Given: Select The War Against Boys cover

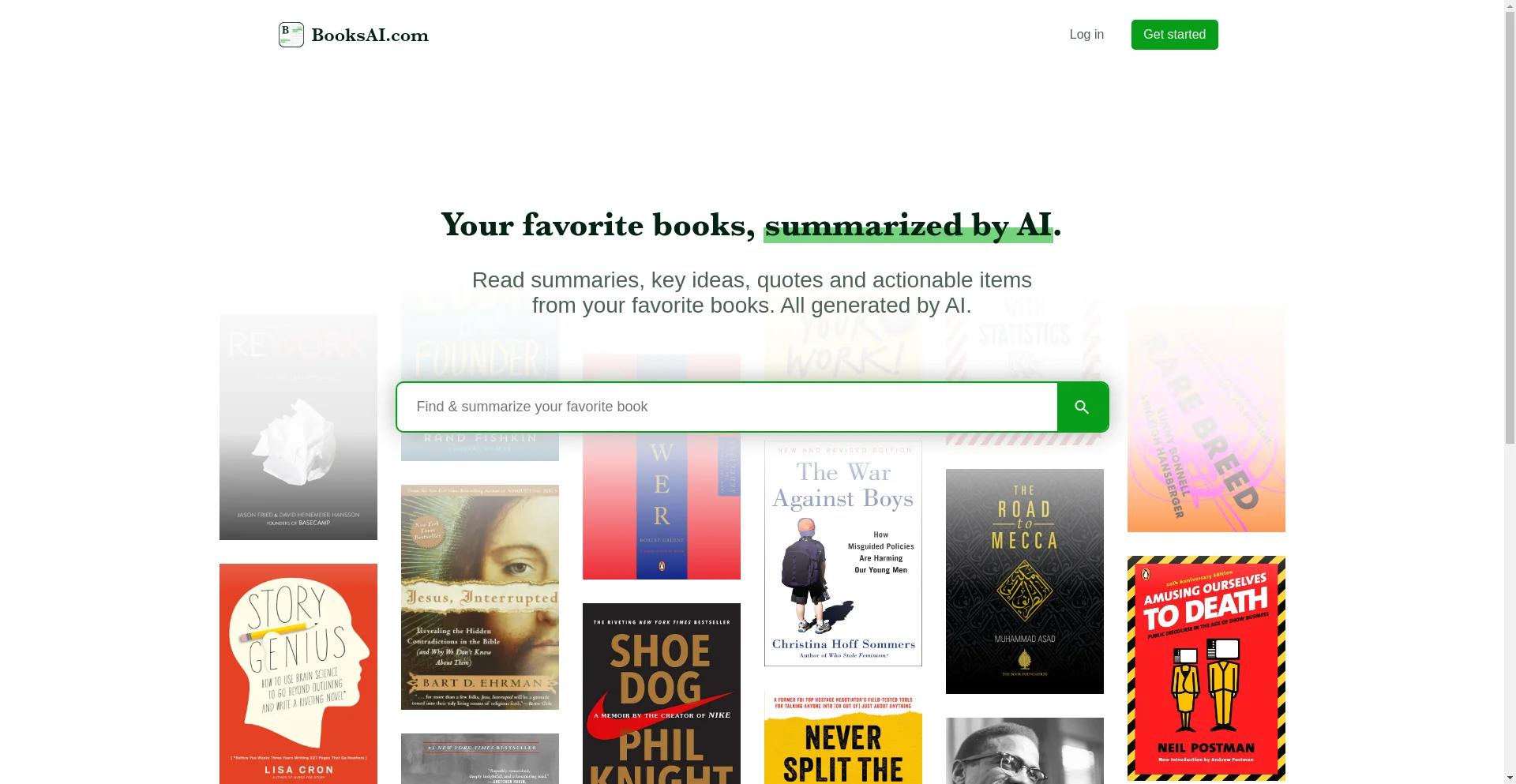Looking at the screenshot, I should click(x=843, y=553).
